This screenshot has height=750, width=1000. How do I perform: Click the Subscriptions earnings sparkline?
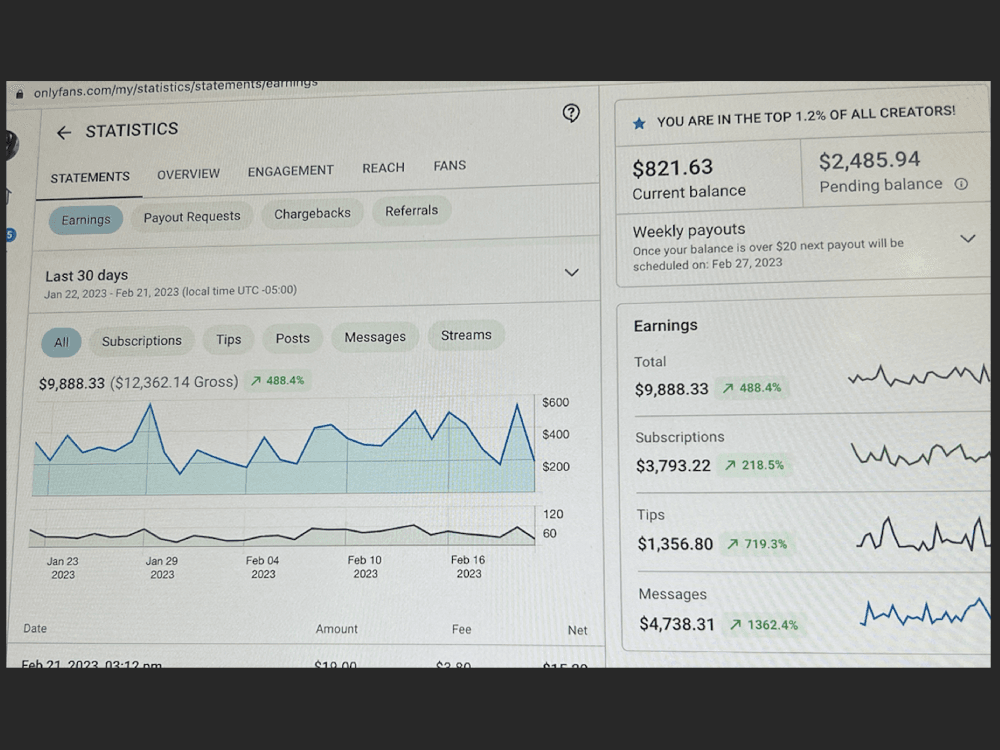921,455
